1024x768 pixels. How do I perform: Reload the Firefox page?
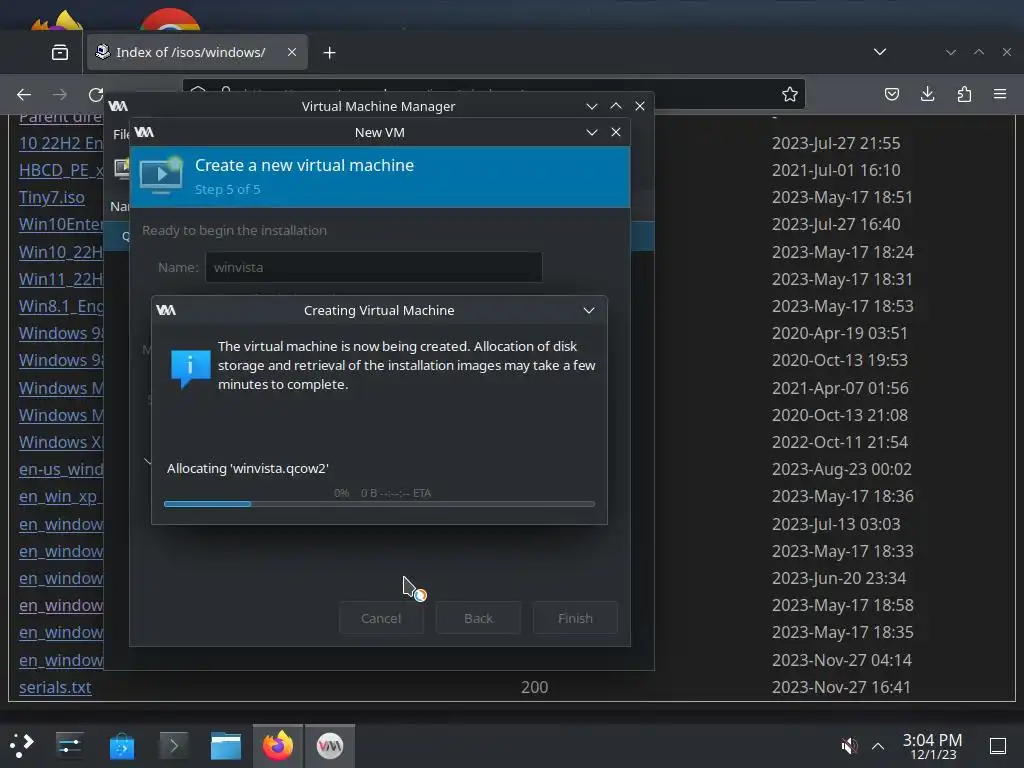[x=95, y=95]
